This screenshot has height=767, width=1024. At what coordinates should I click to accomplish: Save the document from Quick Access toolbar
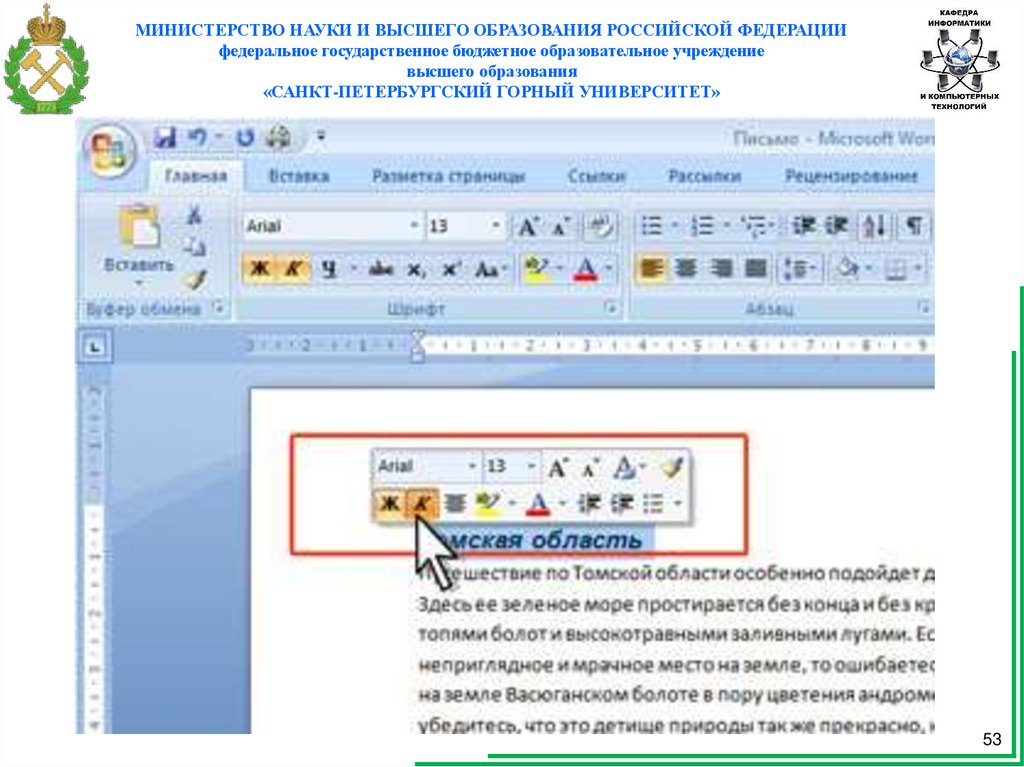pyautogui.click(x=165, y=138)
